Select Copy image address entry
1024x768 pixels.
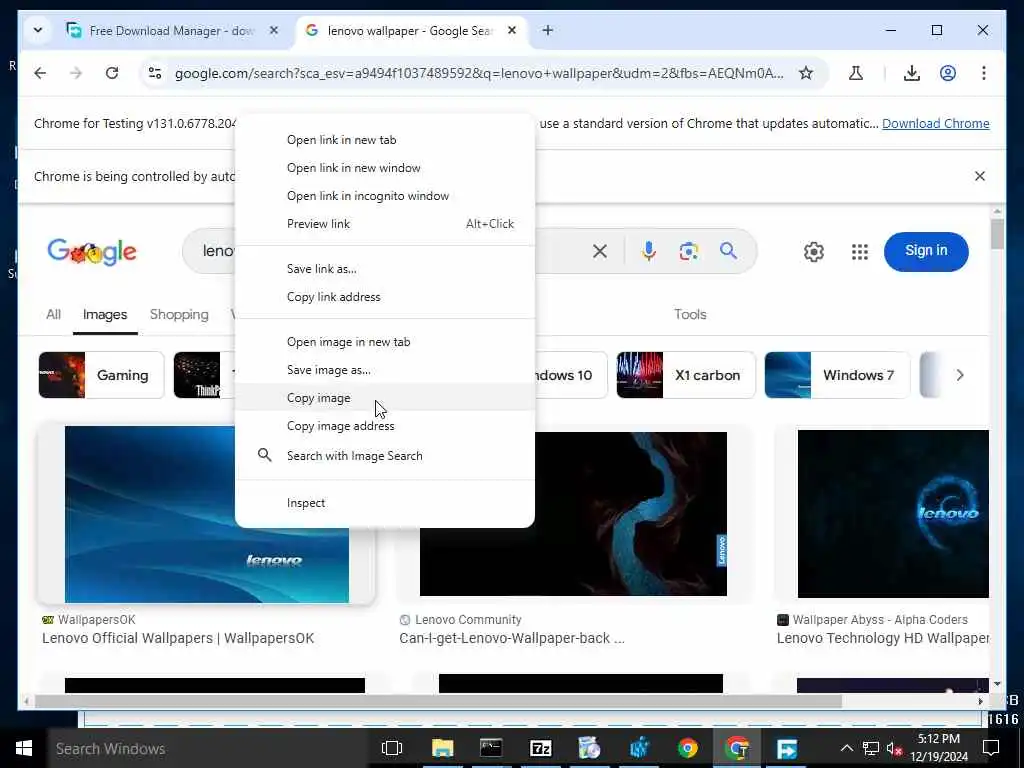[385, 426]
